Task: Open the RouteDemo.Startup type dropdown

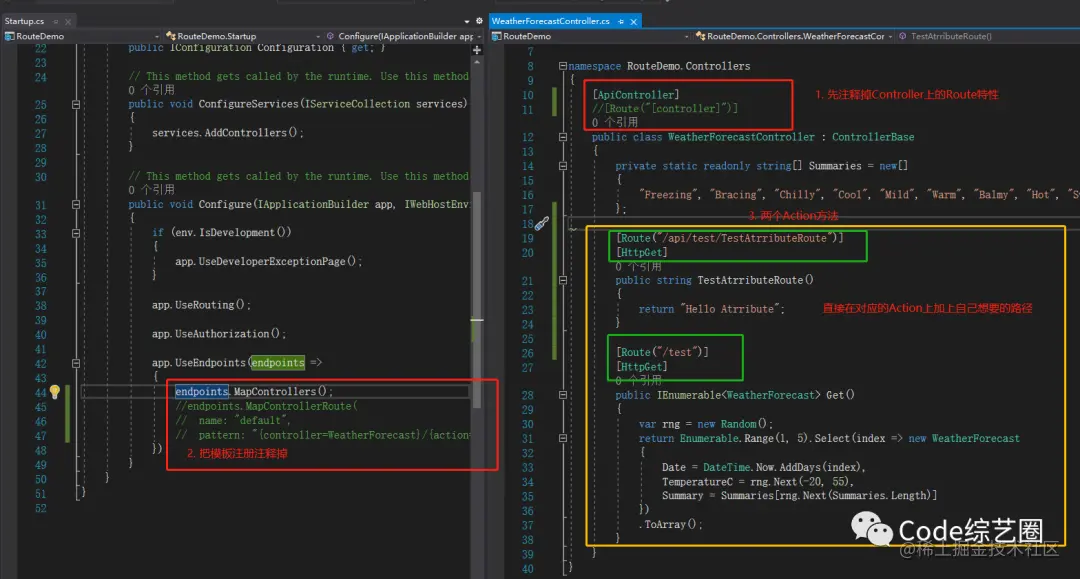Action: [x=243, y=36]
